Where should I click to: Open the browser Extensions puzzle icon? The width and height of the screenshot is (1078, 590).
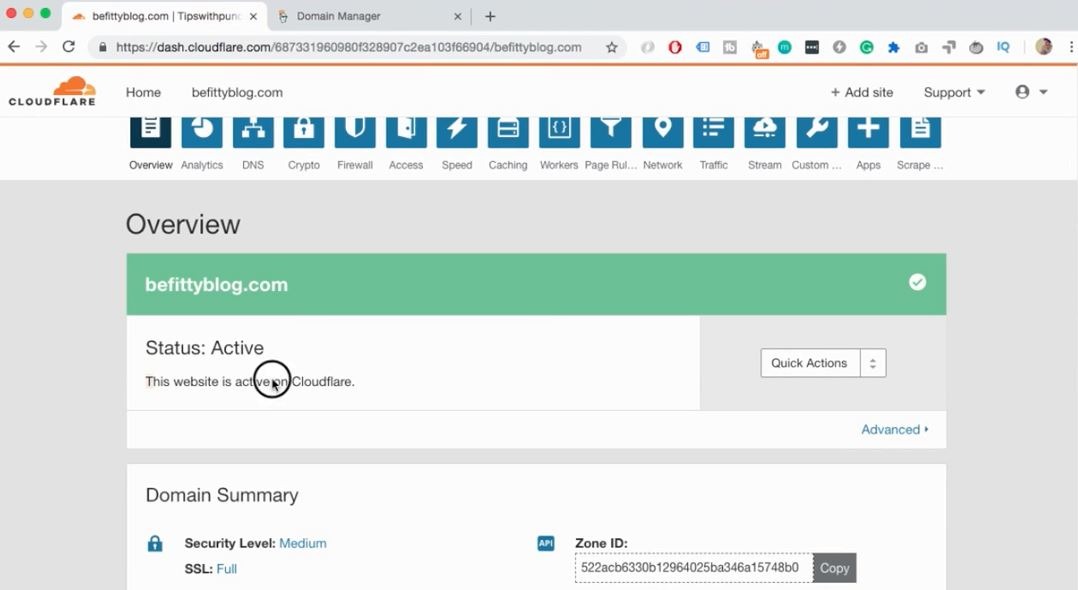[894, 47]
